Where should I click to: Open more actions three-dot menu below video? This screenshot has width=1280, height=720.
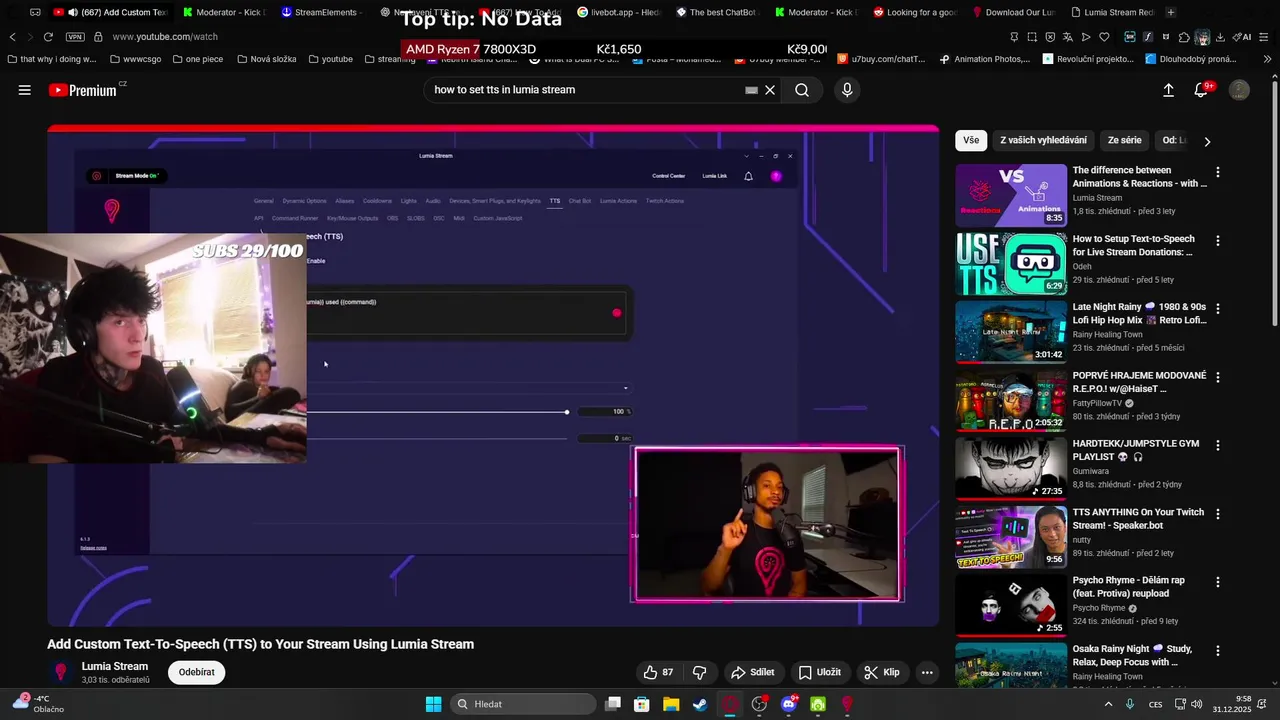pyautogui.click(x=927, y=672)
